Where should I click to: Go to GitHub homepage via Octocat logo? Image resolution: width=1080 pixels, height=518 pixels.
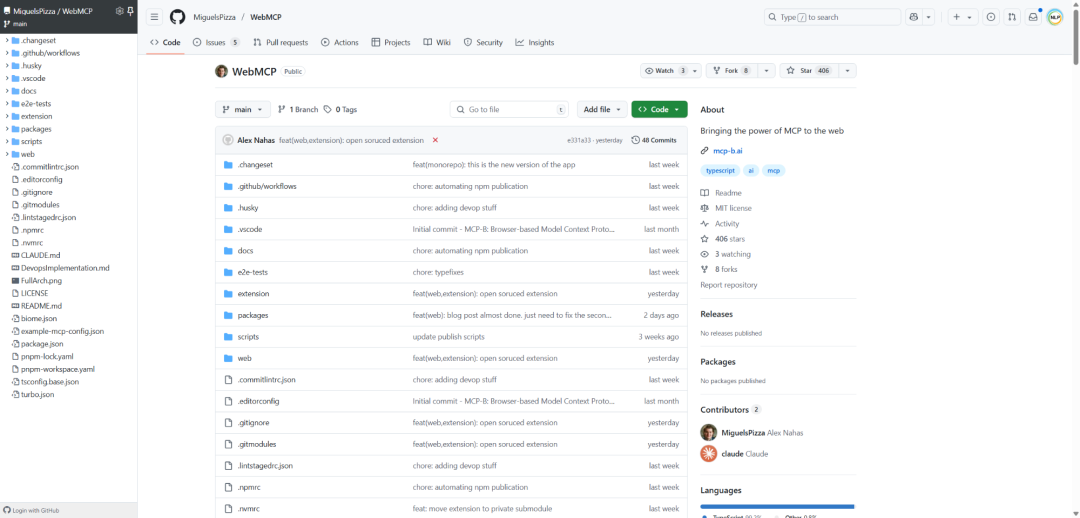(x=178, y=17)
